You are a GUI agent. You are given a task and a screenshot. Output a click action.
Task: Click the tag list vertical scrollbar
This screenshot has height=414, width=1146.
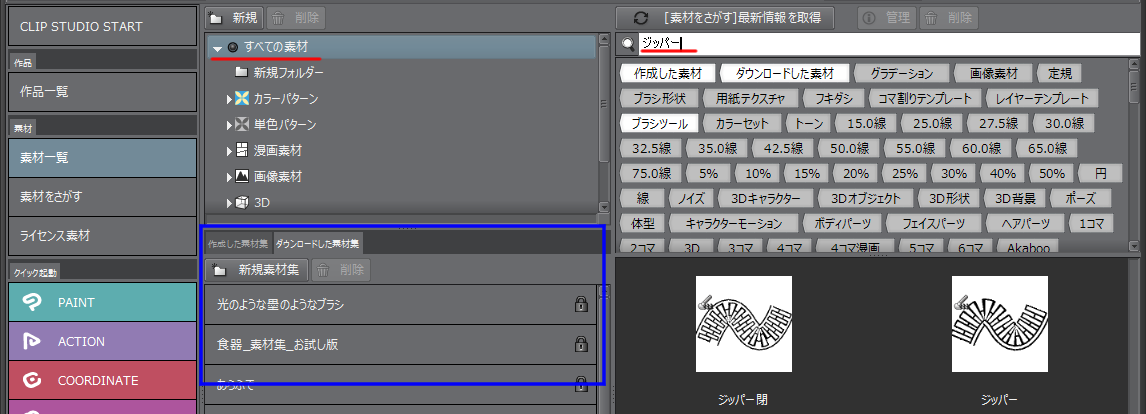(x=1134, y=154)
